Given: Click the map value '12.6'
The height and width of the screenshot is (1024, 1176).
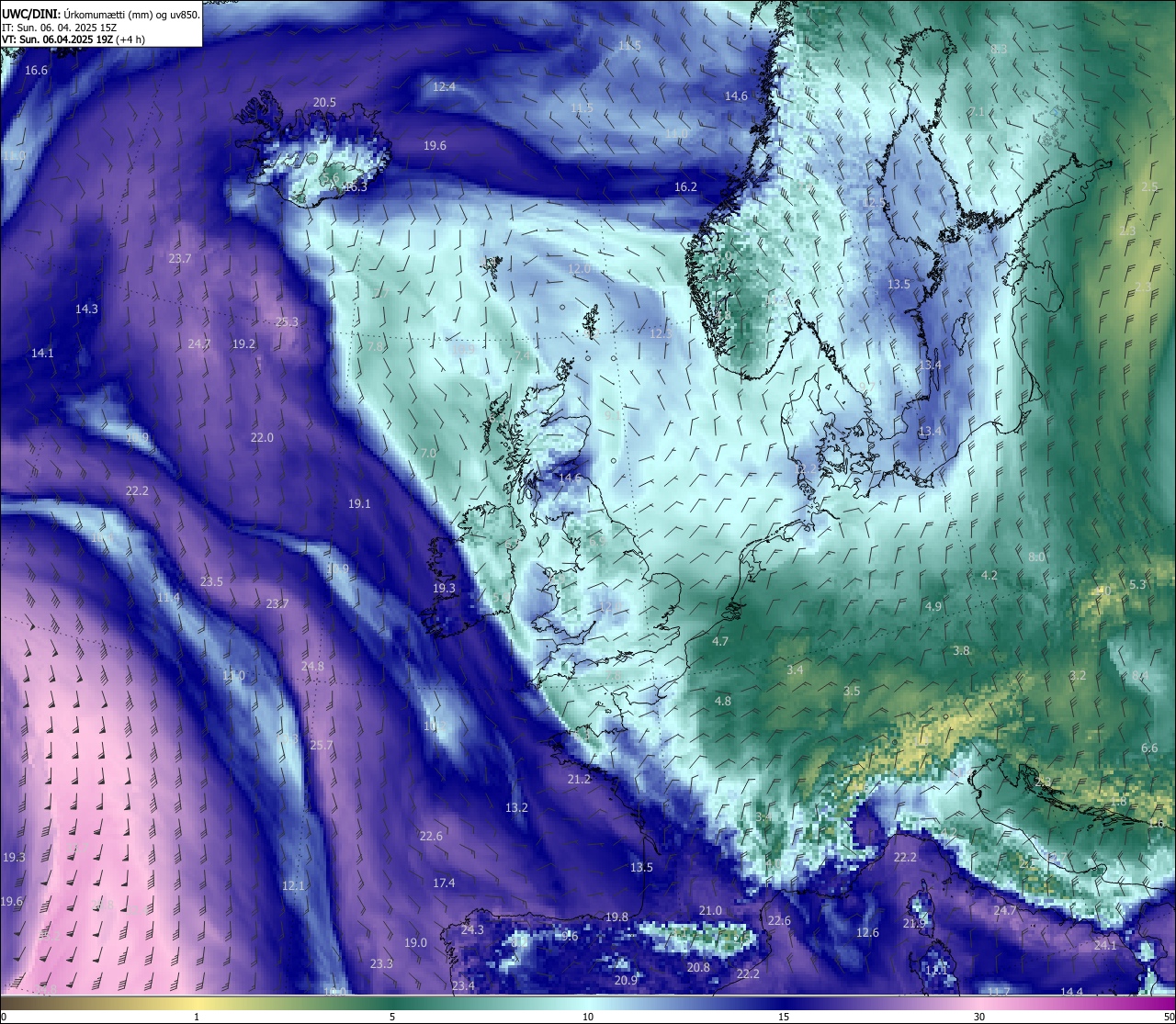Looking at the screenshot, I should point(867,932).
